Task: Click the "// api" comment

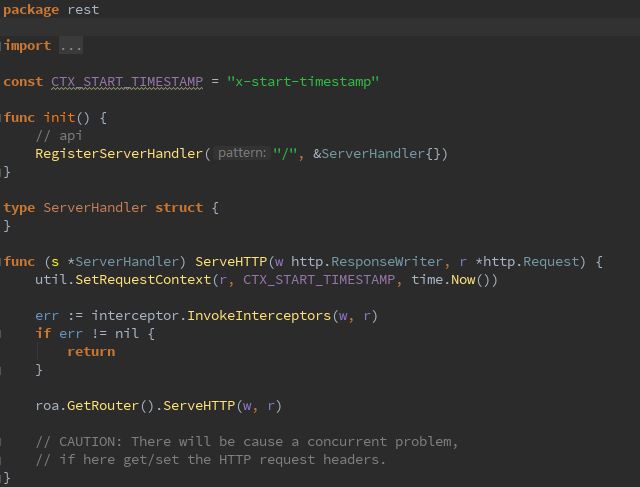Action: [x=59, y=136]
